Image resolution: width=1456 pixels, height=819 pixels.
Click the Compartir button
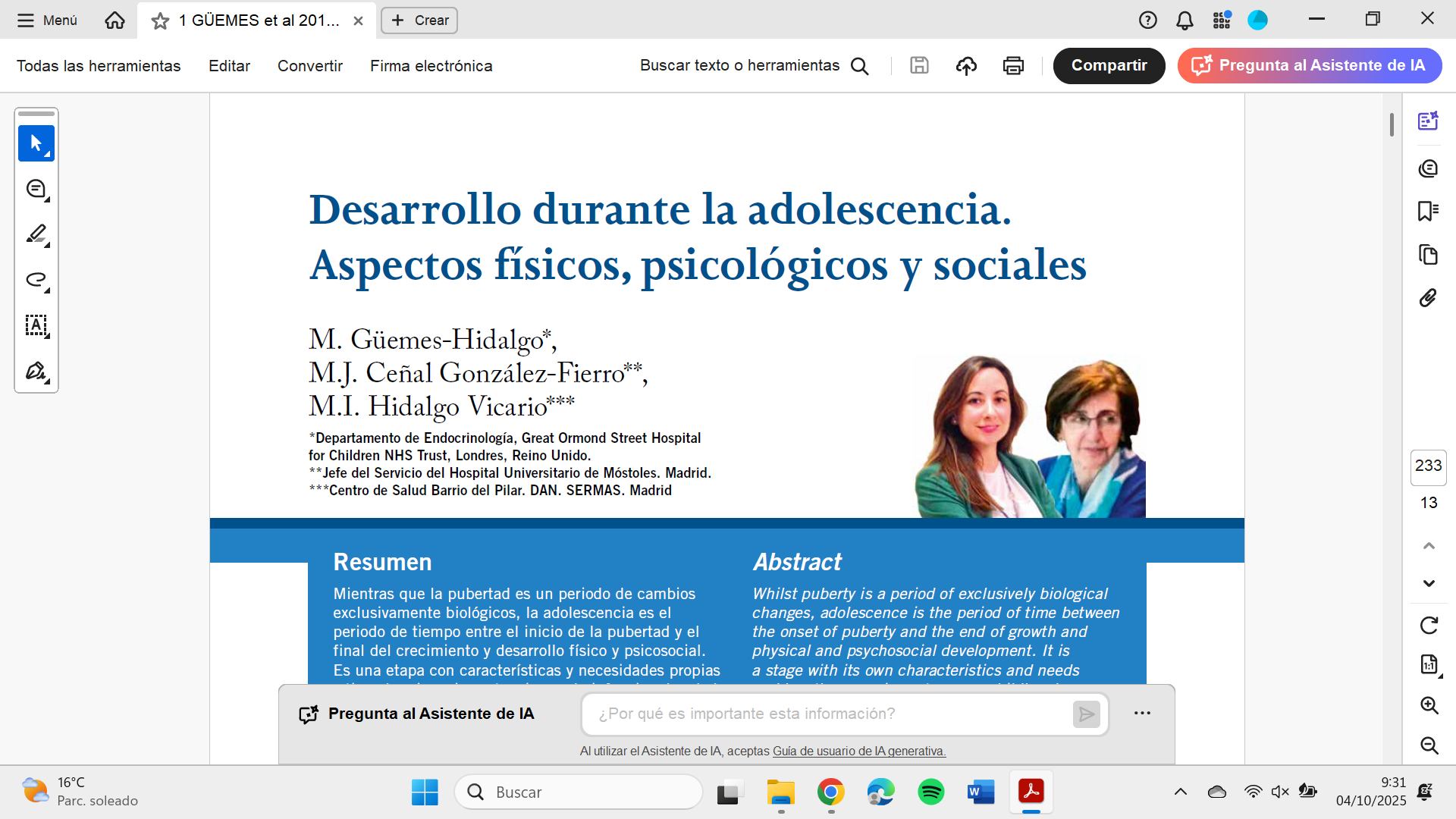1109,66
